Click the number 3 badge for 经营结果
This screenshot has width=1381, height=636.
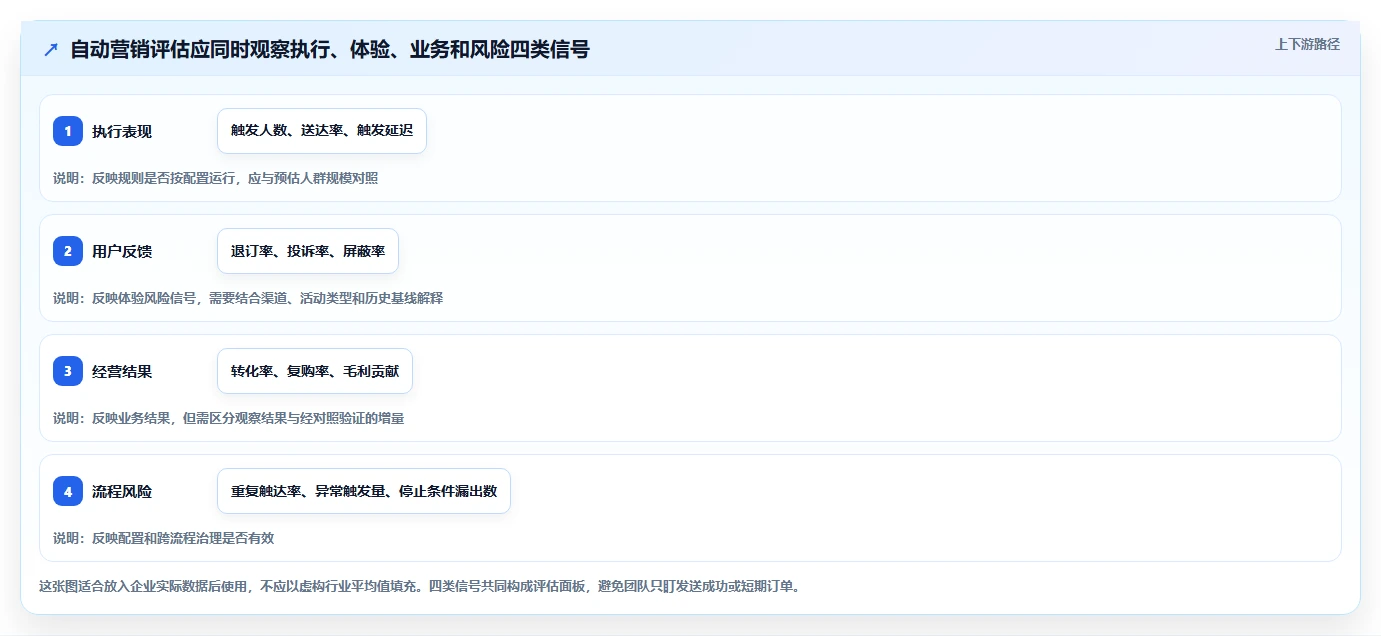[x=68, y=371]
